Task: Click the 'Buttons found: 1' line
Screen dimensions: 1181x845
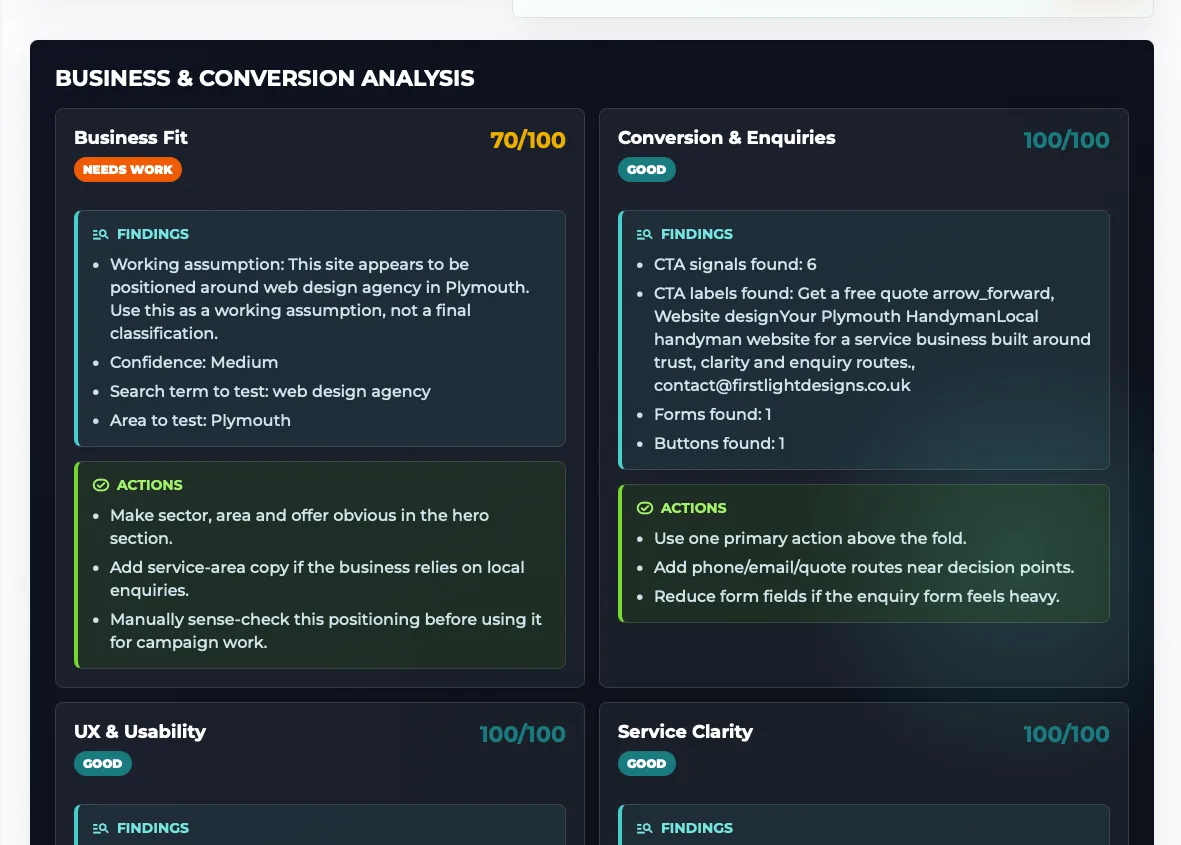Action: click(x=719, y=444)
